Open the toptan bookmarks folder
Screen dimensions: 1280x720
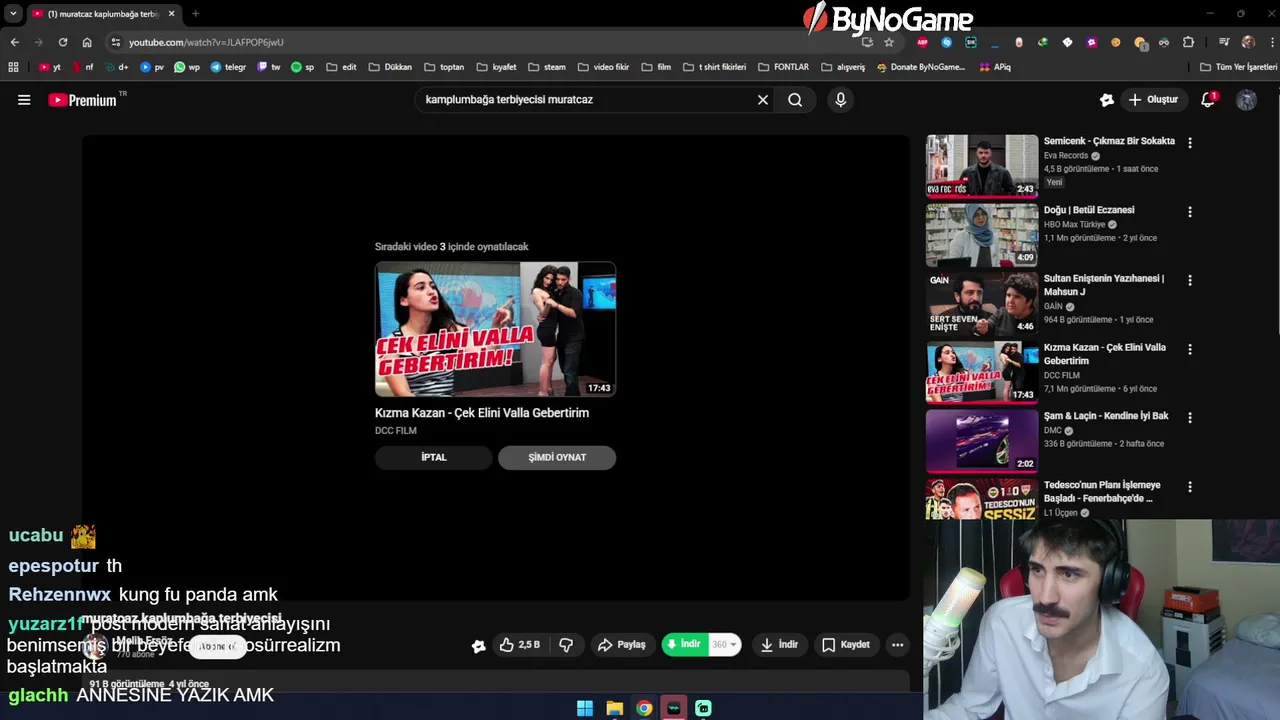[x=444, y=67]
